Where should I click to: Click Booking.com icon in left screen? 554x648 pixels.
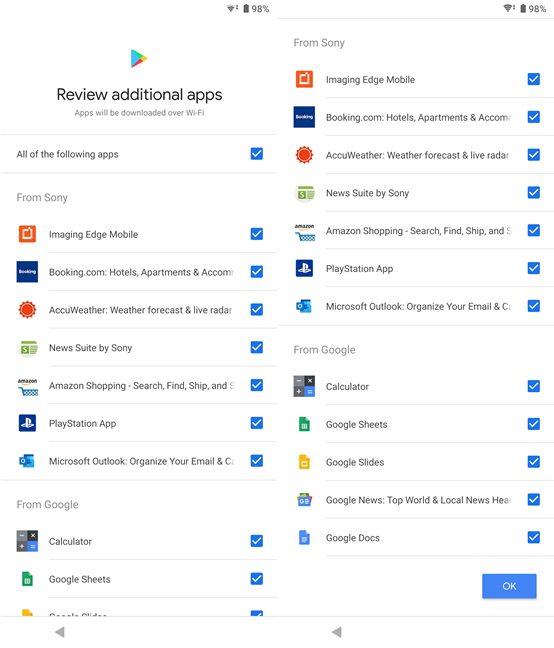click(27, 272)
